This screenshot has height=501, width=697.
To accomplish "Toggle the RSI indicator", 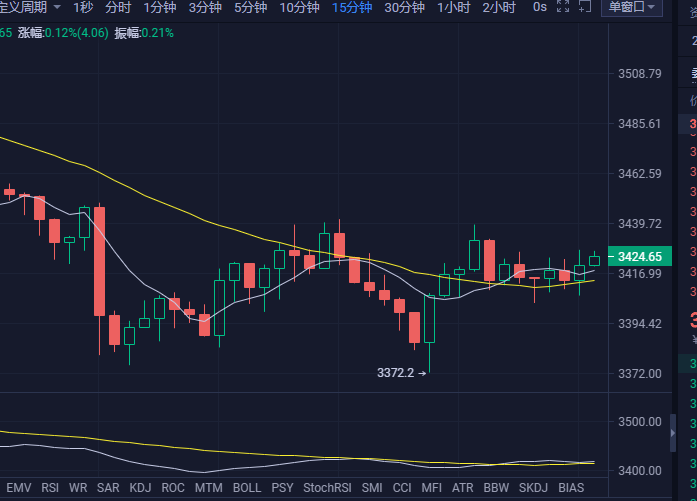I will click(x=48, y=488).
